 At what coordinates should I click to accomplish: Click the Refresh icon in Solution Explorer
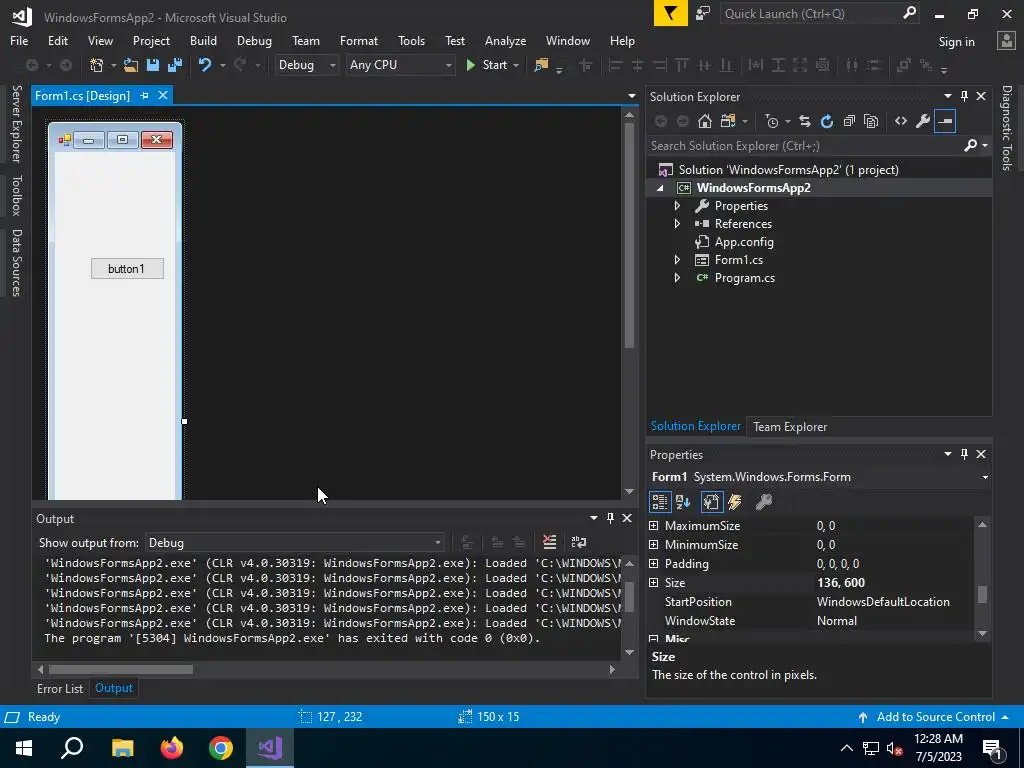827,121
